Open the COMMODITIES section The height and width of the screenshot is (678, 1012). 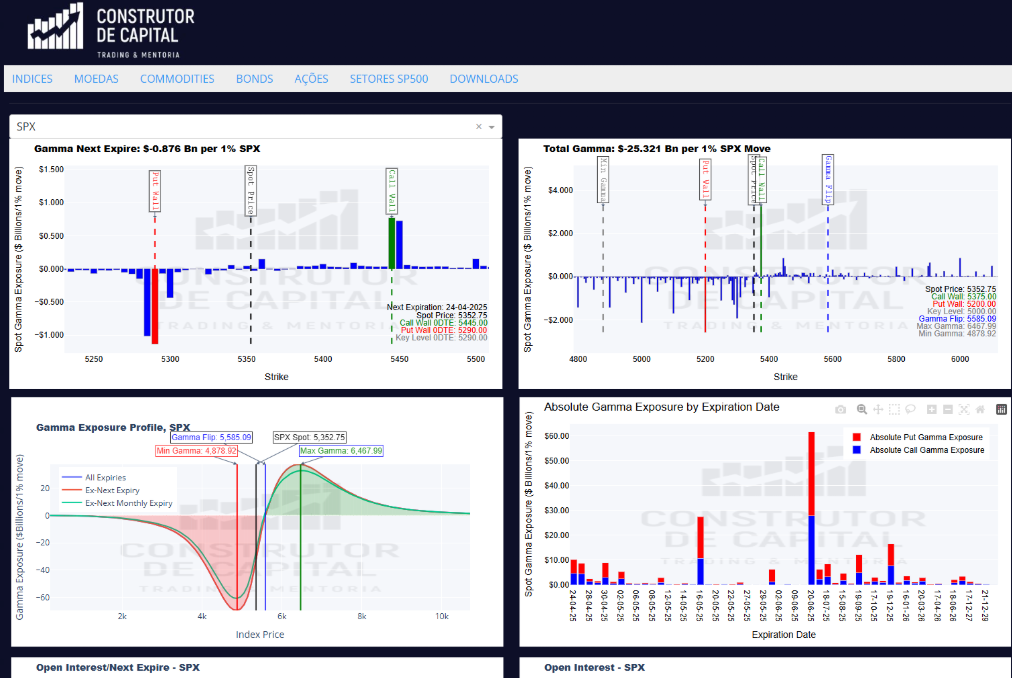pos(177,78)
